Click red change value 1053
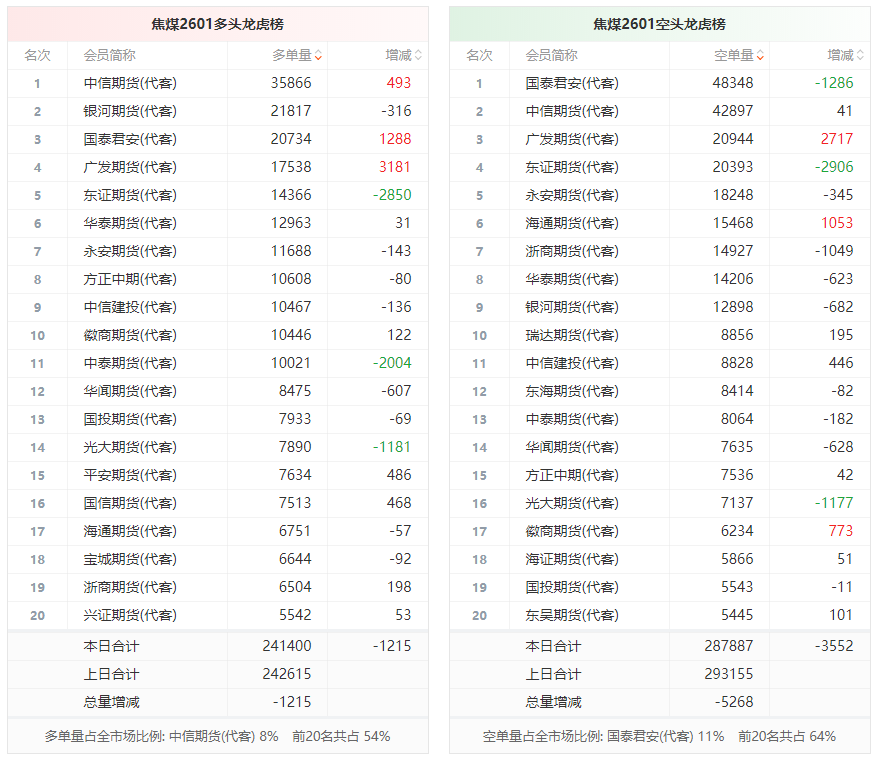This screenshot has height=760, width=877. click(837, 223)
